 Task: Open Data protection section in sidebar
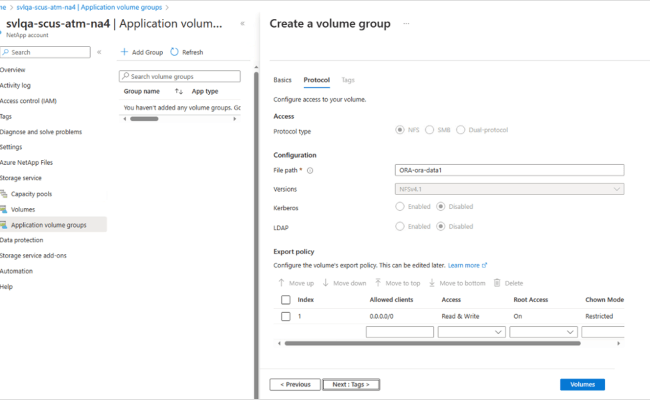(22, 240)
